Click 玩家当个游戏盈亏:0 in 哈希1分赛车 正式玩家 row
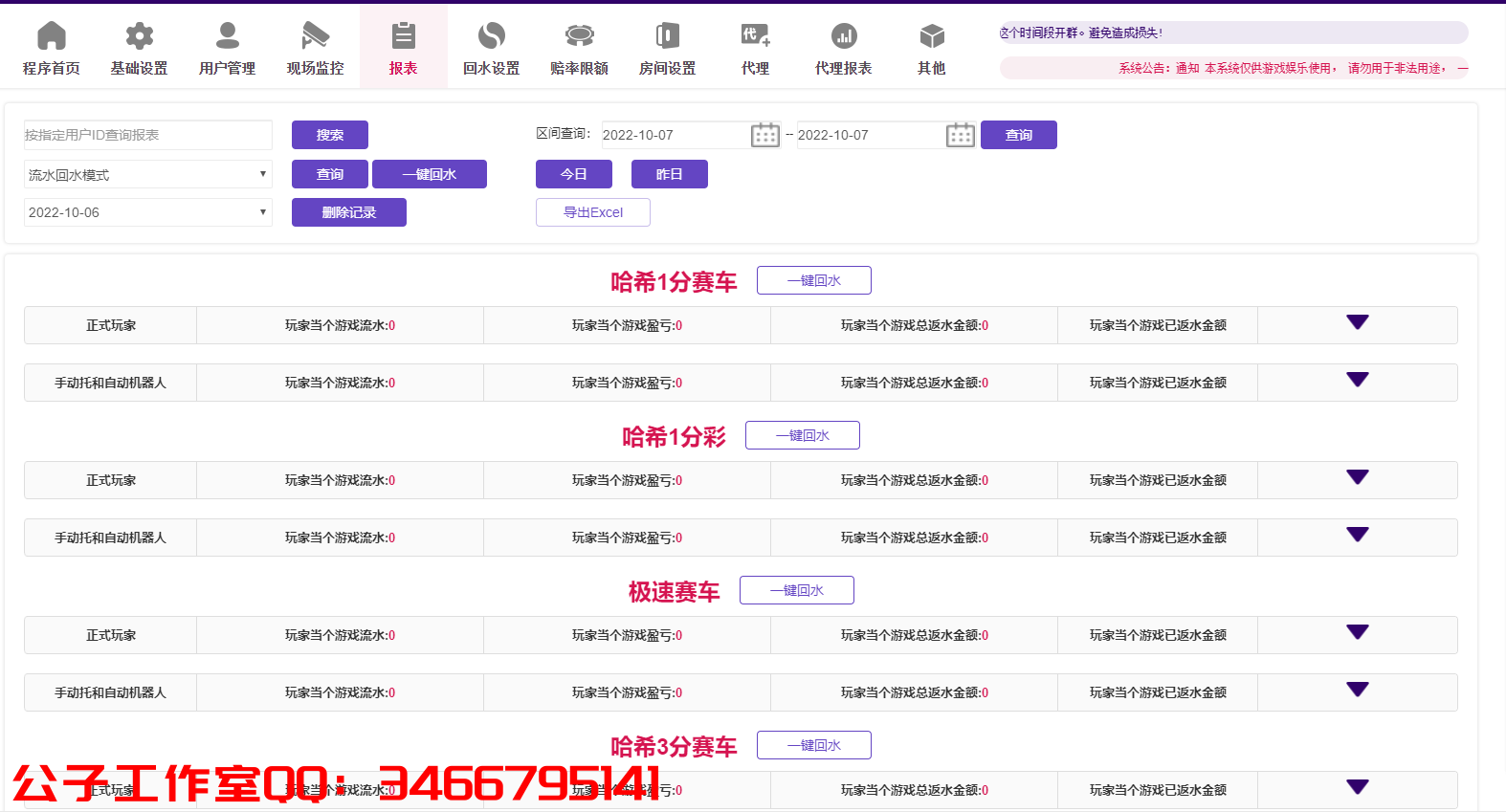 (x=628, y=325)
